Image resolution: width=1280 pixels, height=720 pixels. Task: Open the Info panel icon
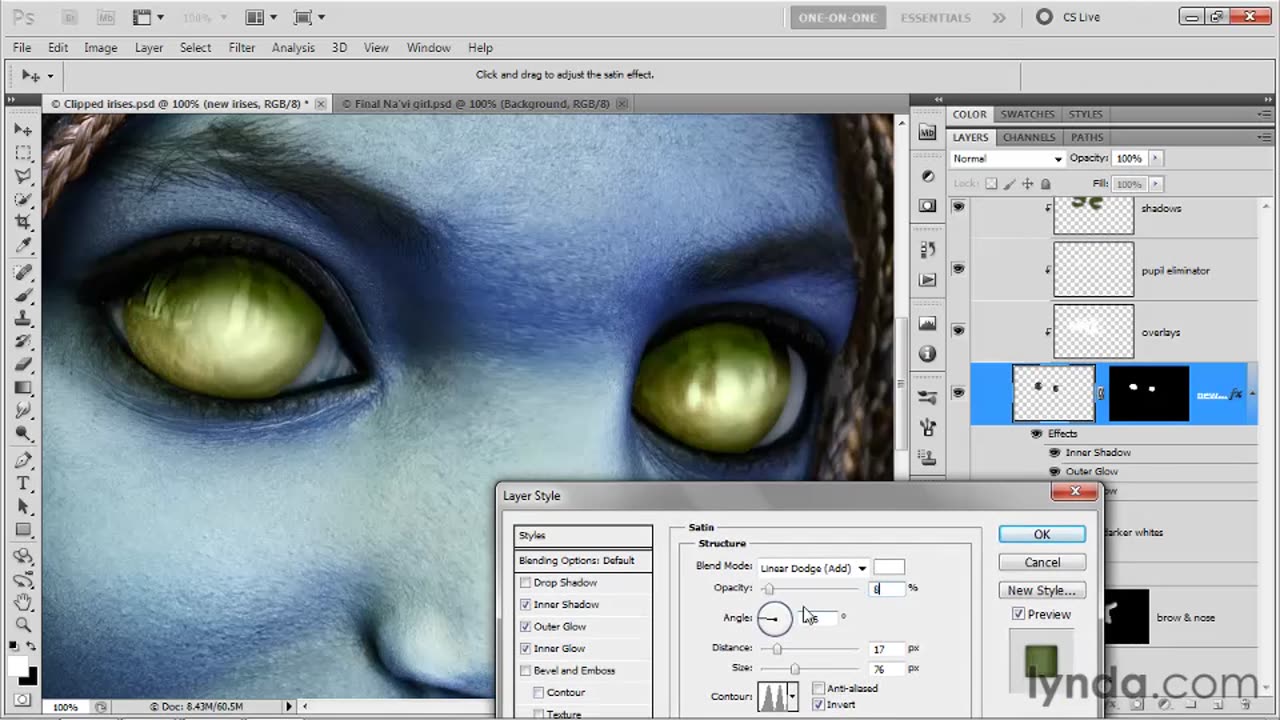point(927,354)
